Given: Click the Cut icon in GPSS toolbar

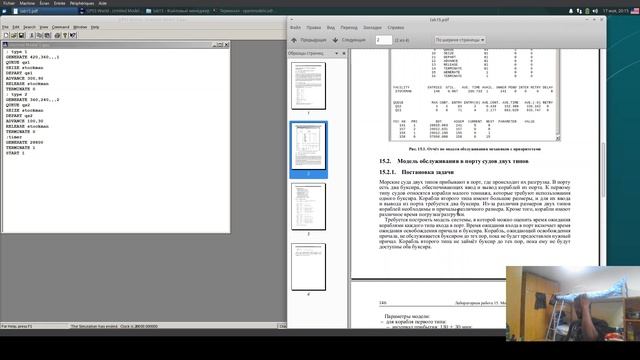Looking at the screenshot, I should [x=31, y=36].
